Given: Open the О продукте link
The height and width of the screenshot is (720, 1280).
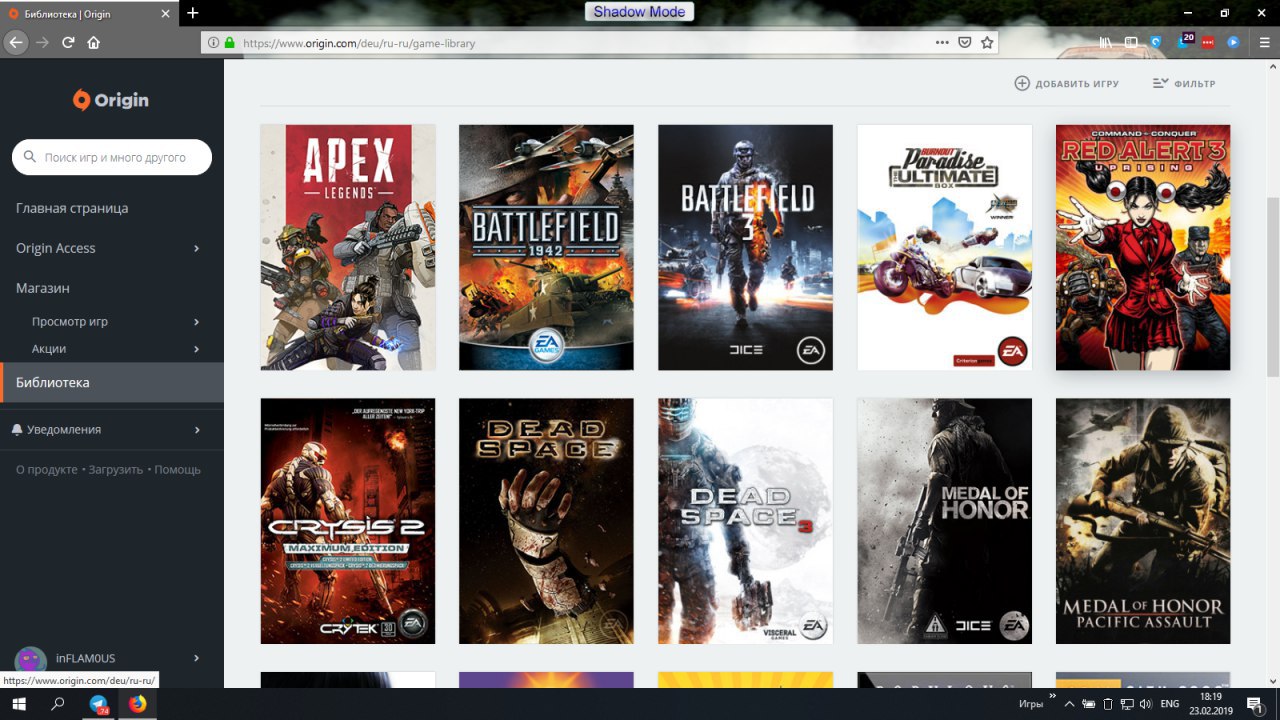Looking at the screenshot, I should (47, 469).
